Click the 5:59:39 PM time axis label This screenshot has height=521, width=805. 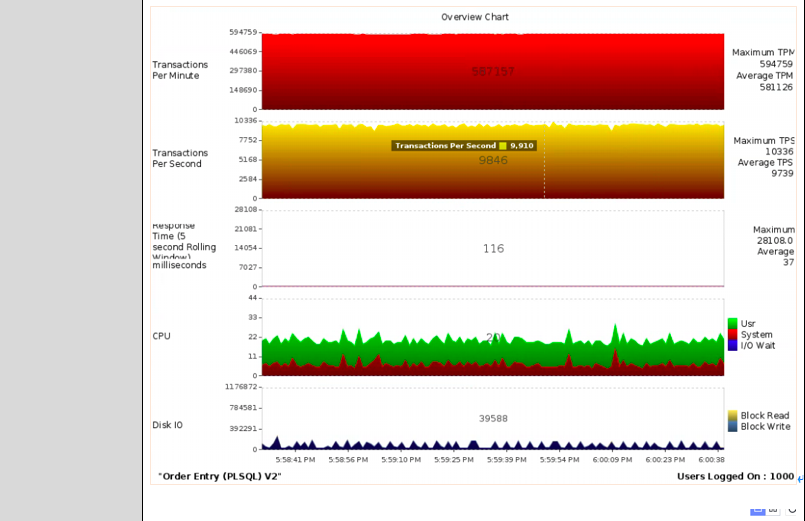click(x=506, y=460)
